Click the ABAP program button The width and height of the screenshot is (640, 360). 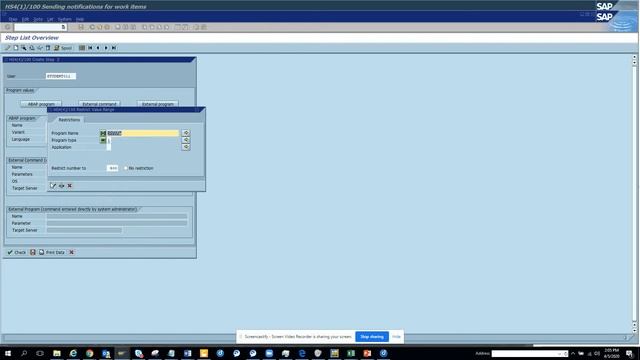point(41,104)
